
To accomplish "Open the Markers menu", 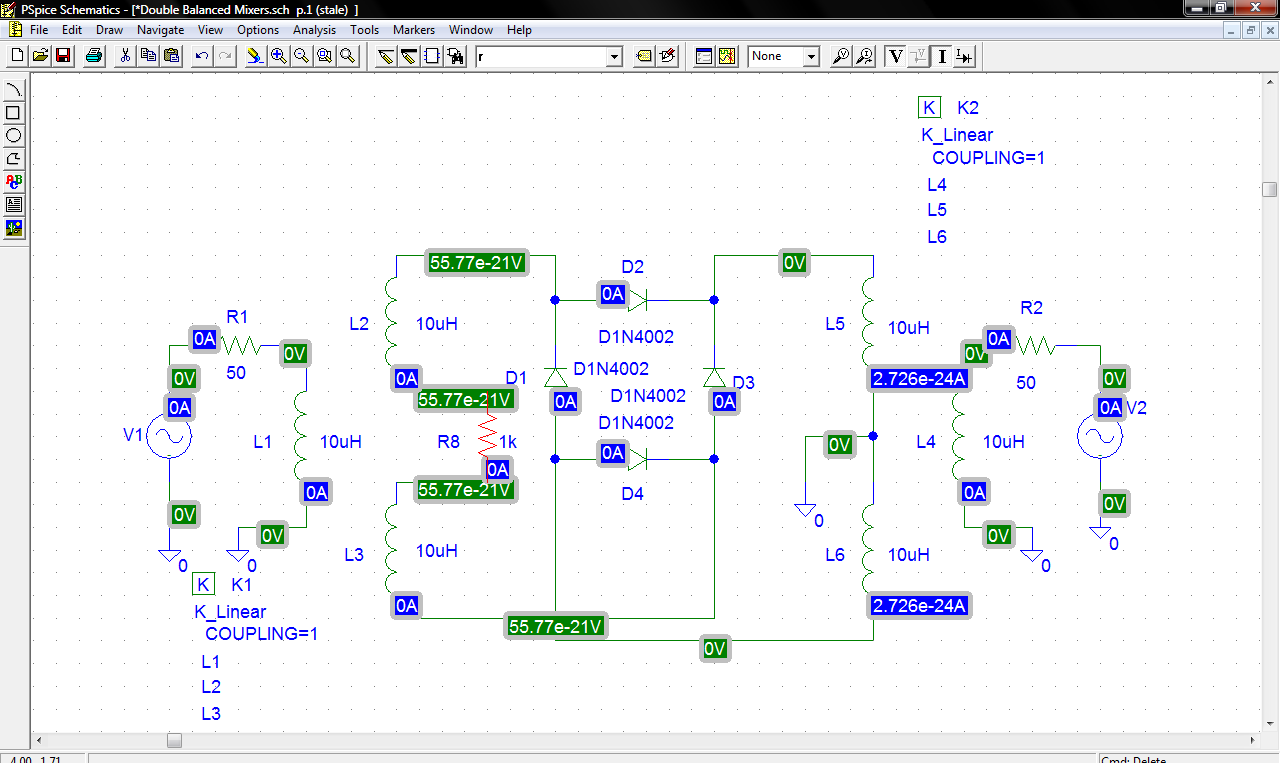I will coord(414,30).
